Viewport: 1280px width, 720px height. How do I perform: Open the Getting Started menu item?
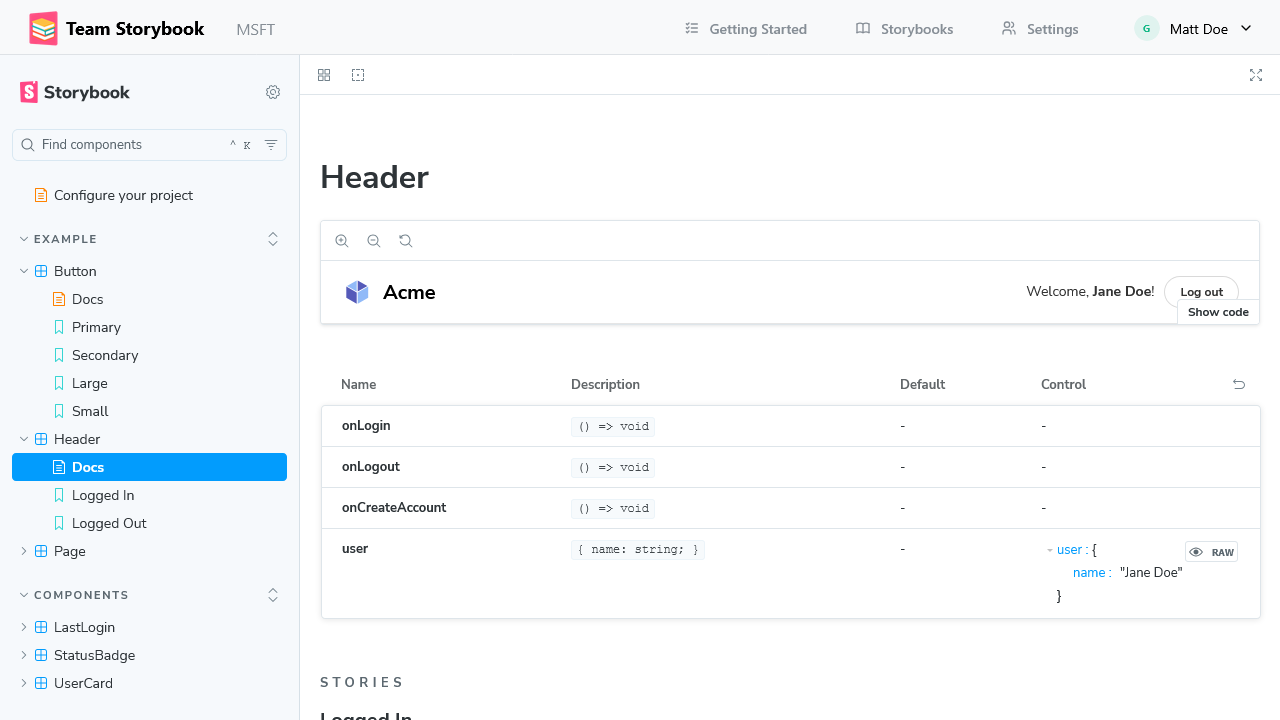[744, 28]
